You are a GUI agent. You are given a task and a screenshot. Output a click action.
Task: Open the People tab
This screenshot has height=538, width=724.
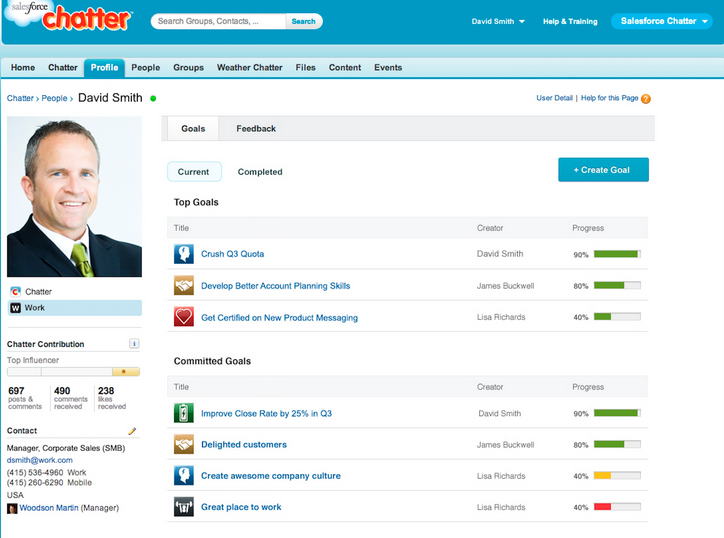point(145,67)
